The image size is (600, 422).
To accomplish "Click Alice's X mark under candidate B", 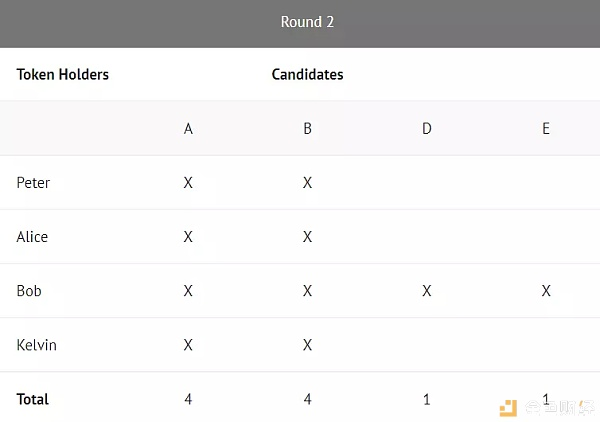I will 307,237.
